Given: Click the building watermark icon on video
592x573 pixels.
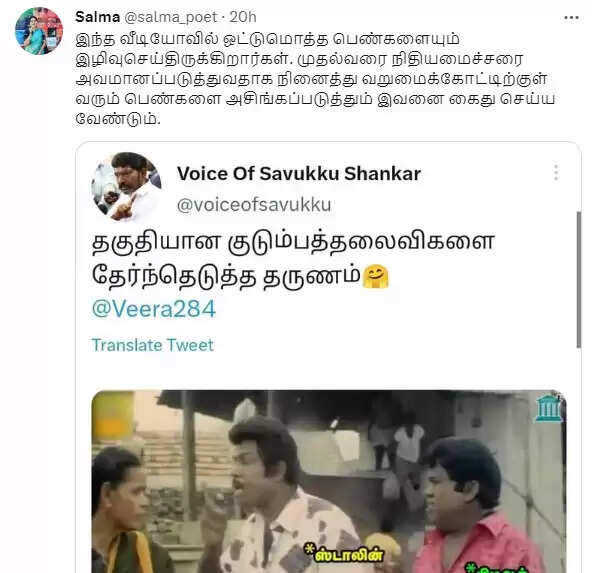Looking at the screenshot, I should 549,408.
